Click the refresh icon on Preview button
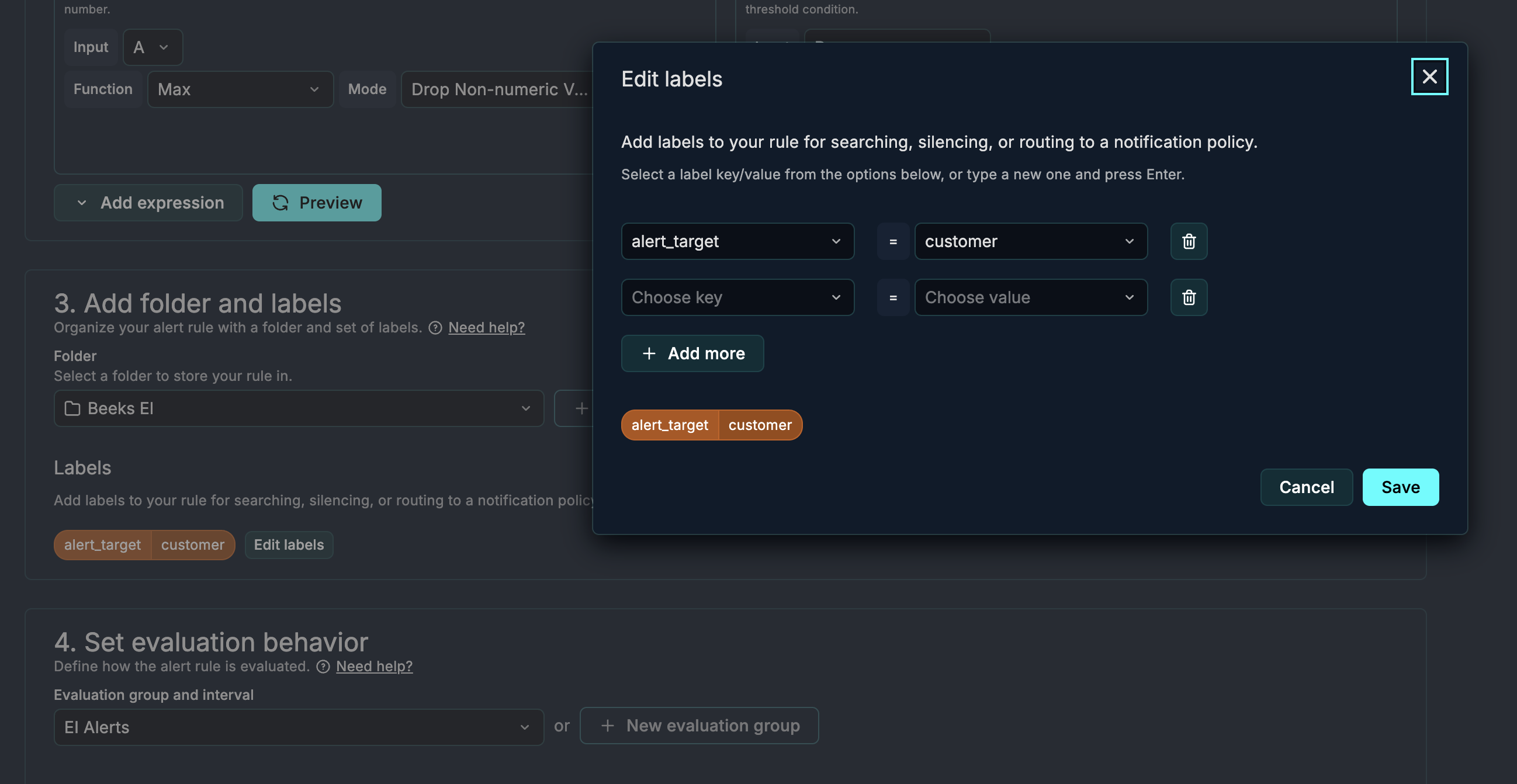This screenshot has height=784, width=1517. 280,203
